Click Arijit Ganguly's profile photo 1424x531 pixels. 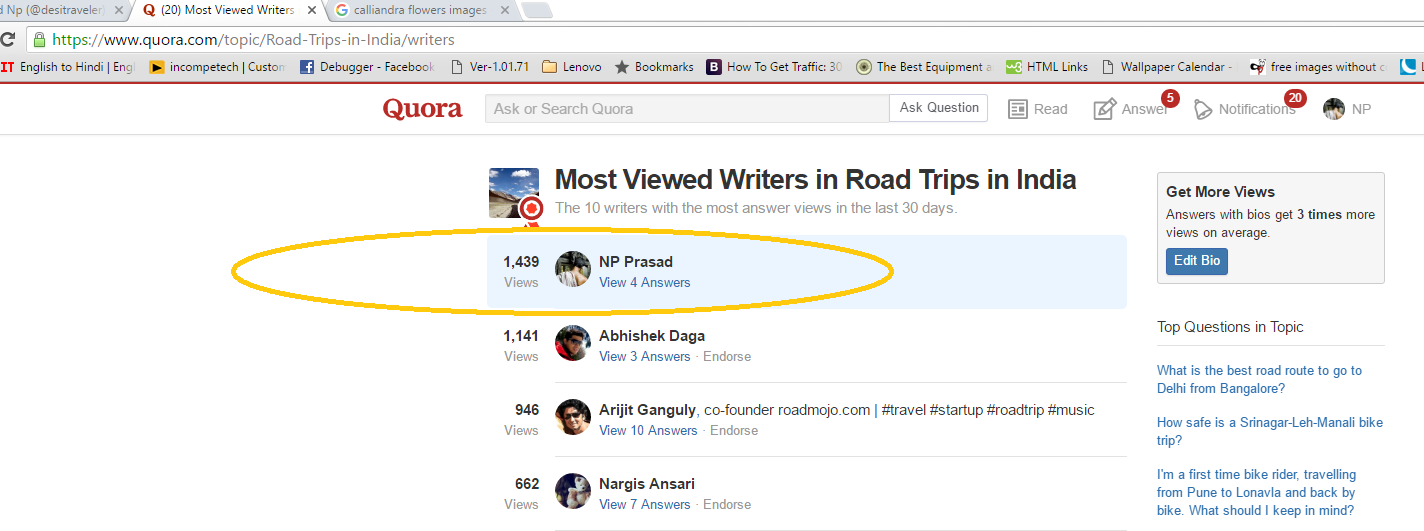click(573, 417)
